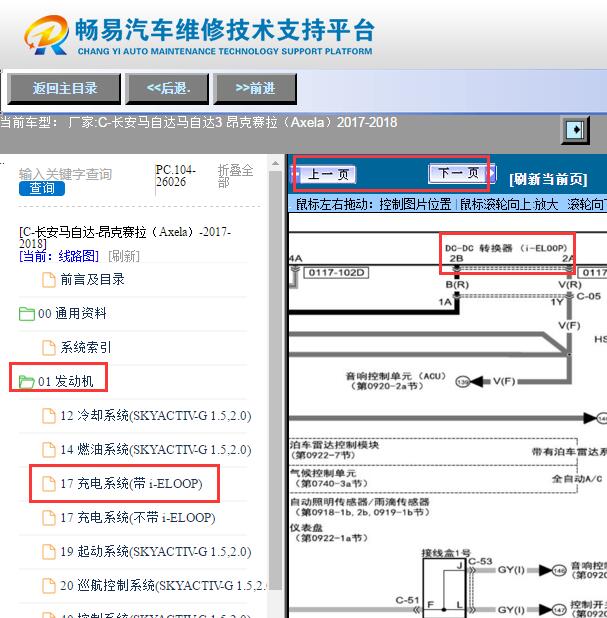Viewport: 607px width, 618px height.
Task: Click the C-53 connector label
Action: pos(480,561)
